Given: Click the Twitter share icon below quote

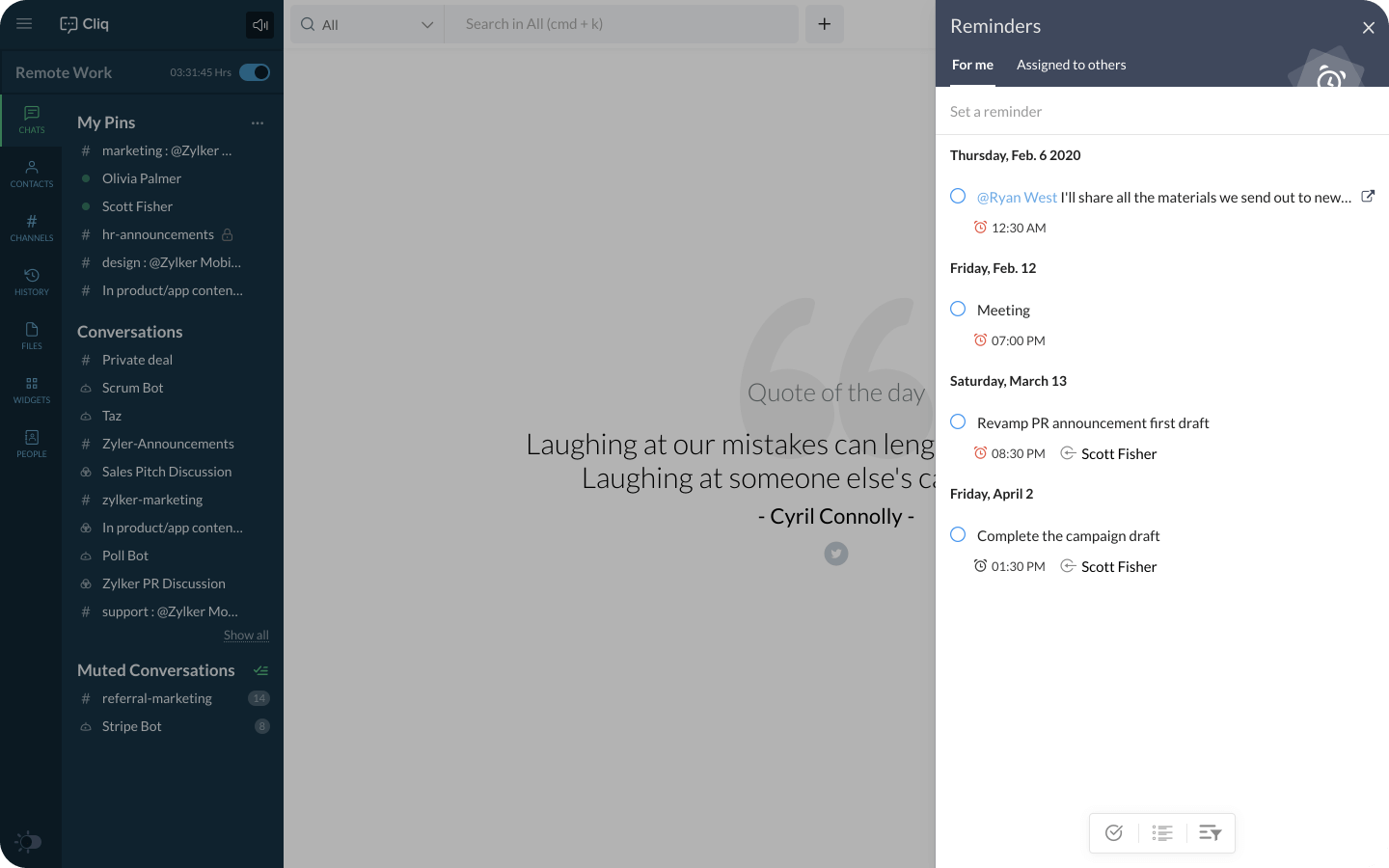Looking at the screenshot, I should 836,554.
